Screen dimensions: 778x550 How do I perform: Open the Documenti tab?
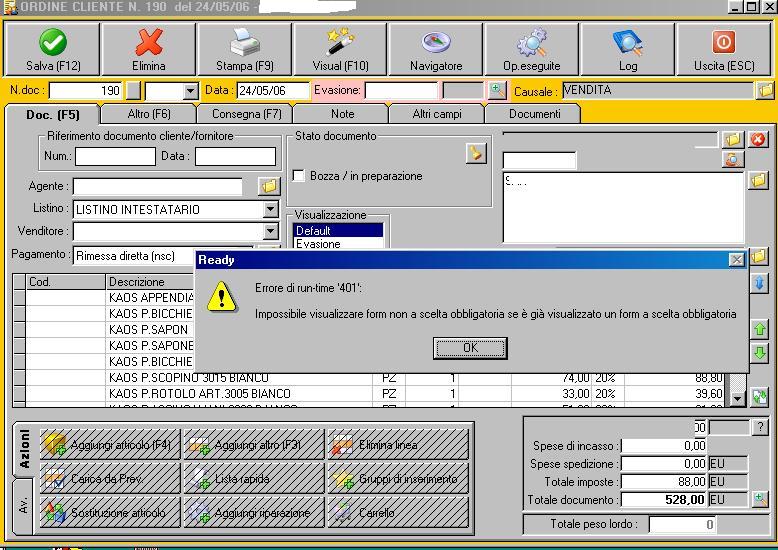pos(534,114)
